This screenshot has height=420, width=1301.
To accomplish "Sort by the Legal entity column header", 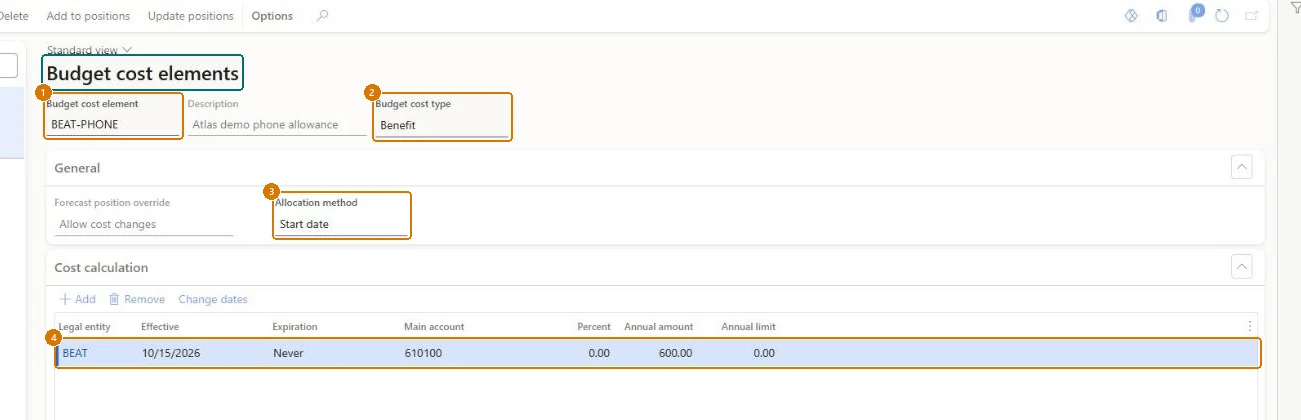I will point(85,327).
